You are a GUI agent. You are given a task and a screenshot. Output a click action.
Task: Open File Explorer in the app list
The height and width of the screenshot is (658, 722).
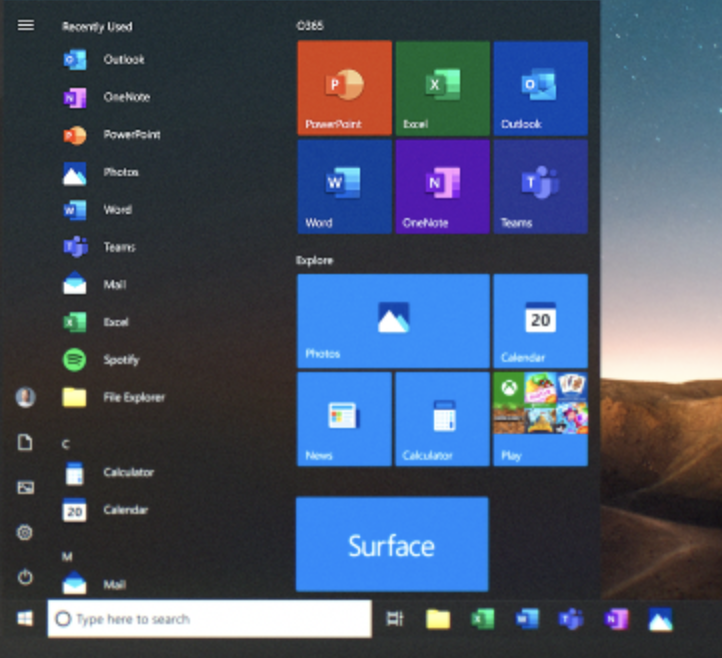(114, 397)
